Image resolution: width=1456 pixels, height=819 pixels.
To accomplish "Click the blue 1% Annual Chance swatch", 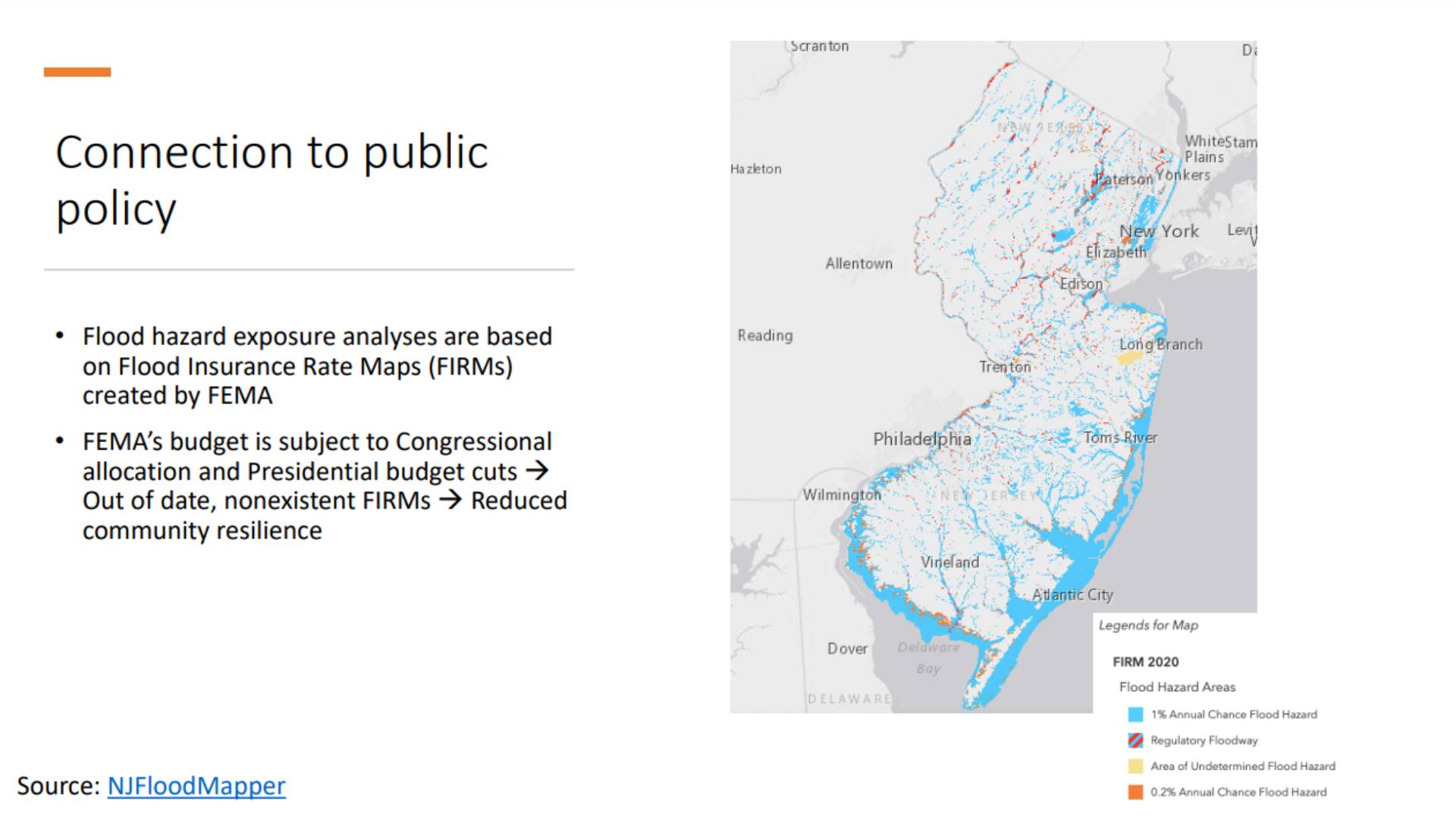I will [1135, 714].
